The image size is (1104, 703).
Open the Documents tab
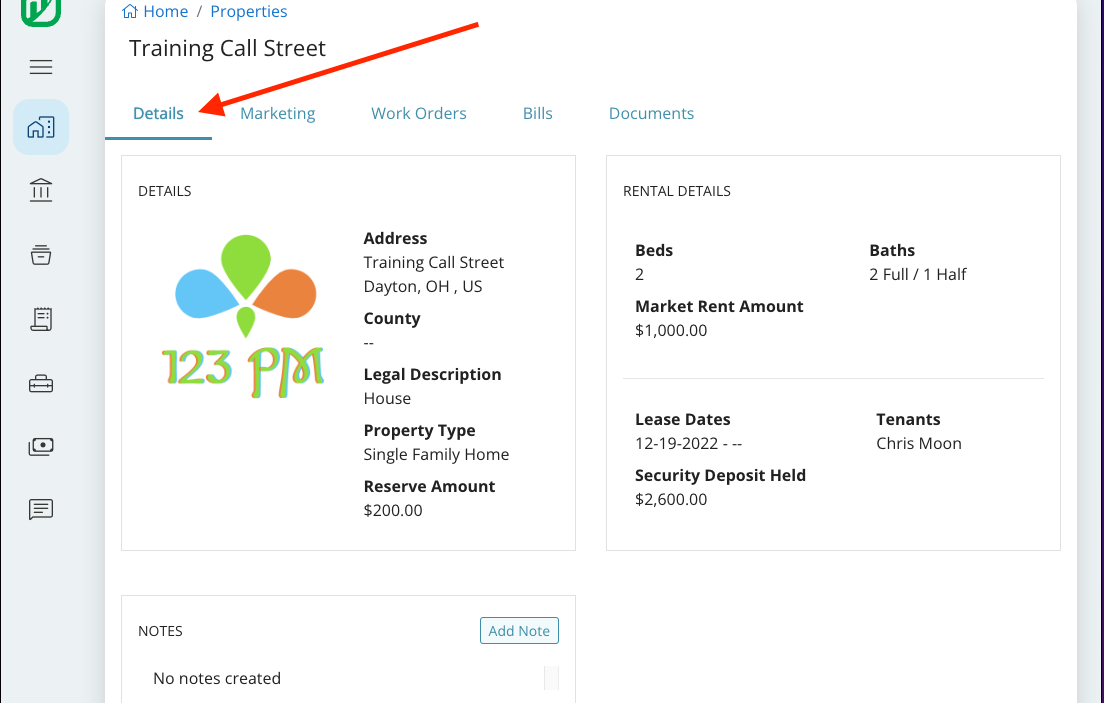(651, 113)
